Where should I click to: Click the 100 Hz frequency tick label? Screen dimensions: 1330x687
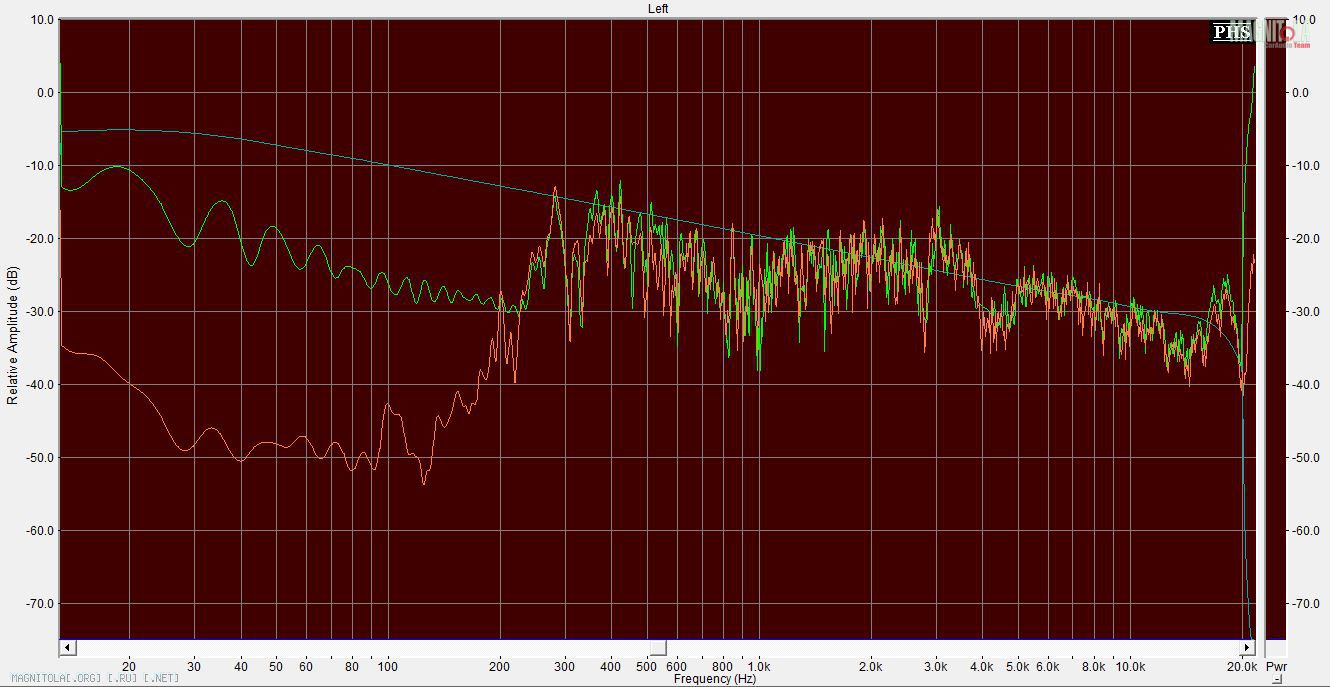(387, 666)
